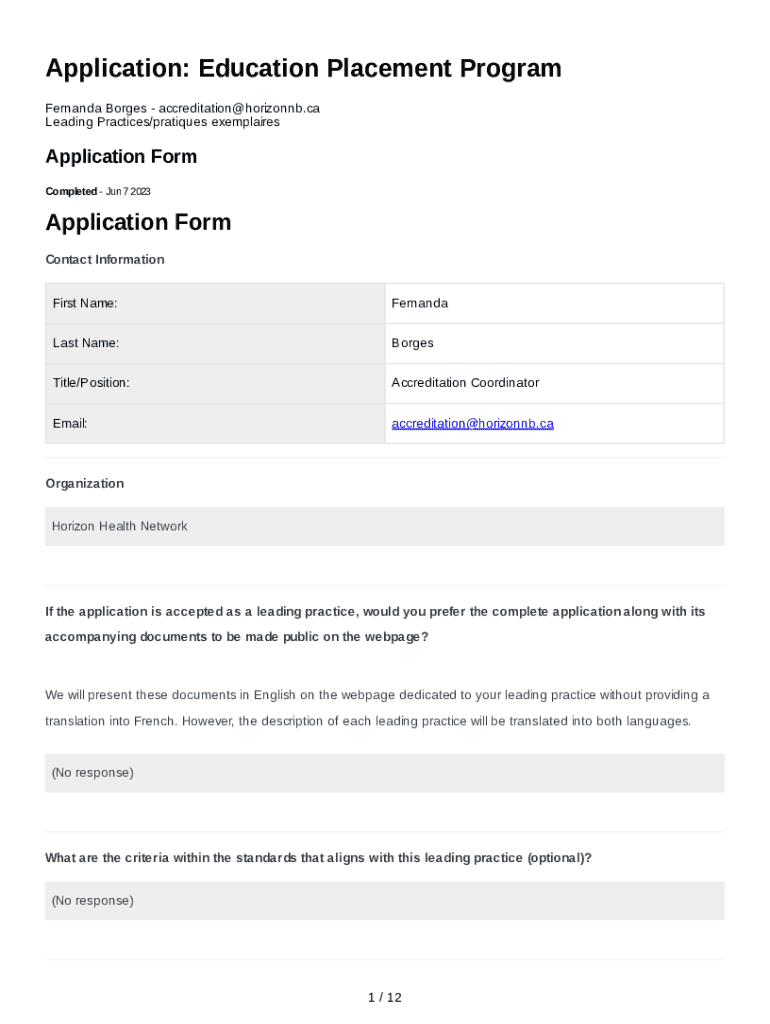
Task: Click the Title/Position label cell
Action: (215, 383)
